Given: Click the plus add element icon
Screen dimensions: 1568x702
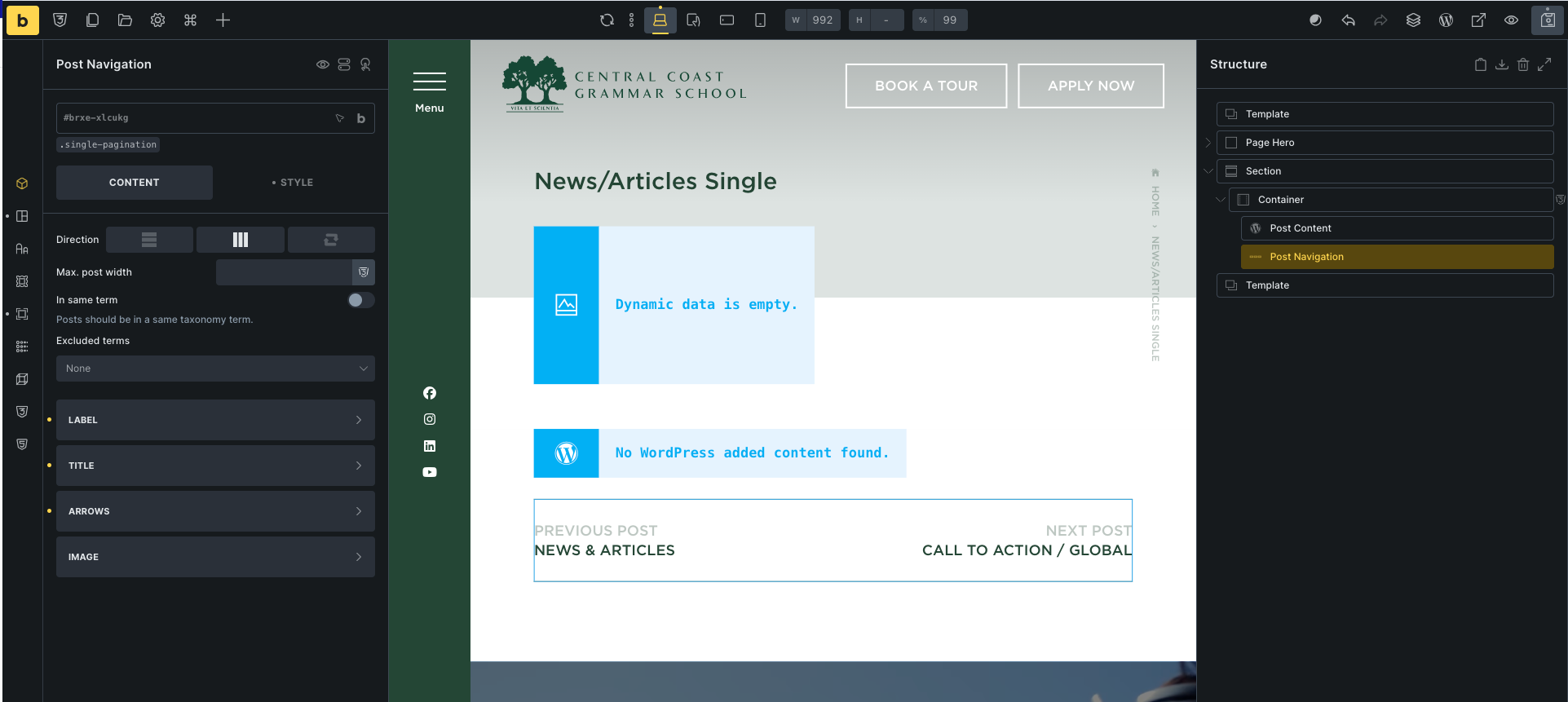Looking at the screenshot, I should [223, 20].
